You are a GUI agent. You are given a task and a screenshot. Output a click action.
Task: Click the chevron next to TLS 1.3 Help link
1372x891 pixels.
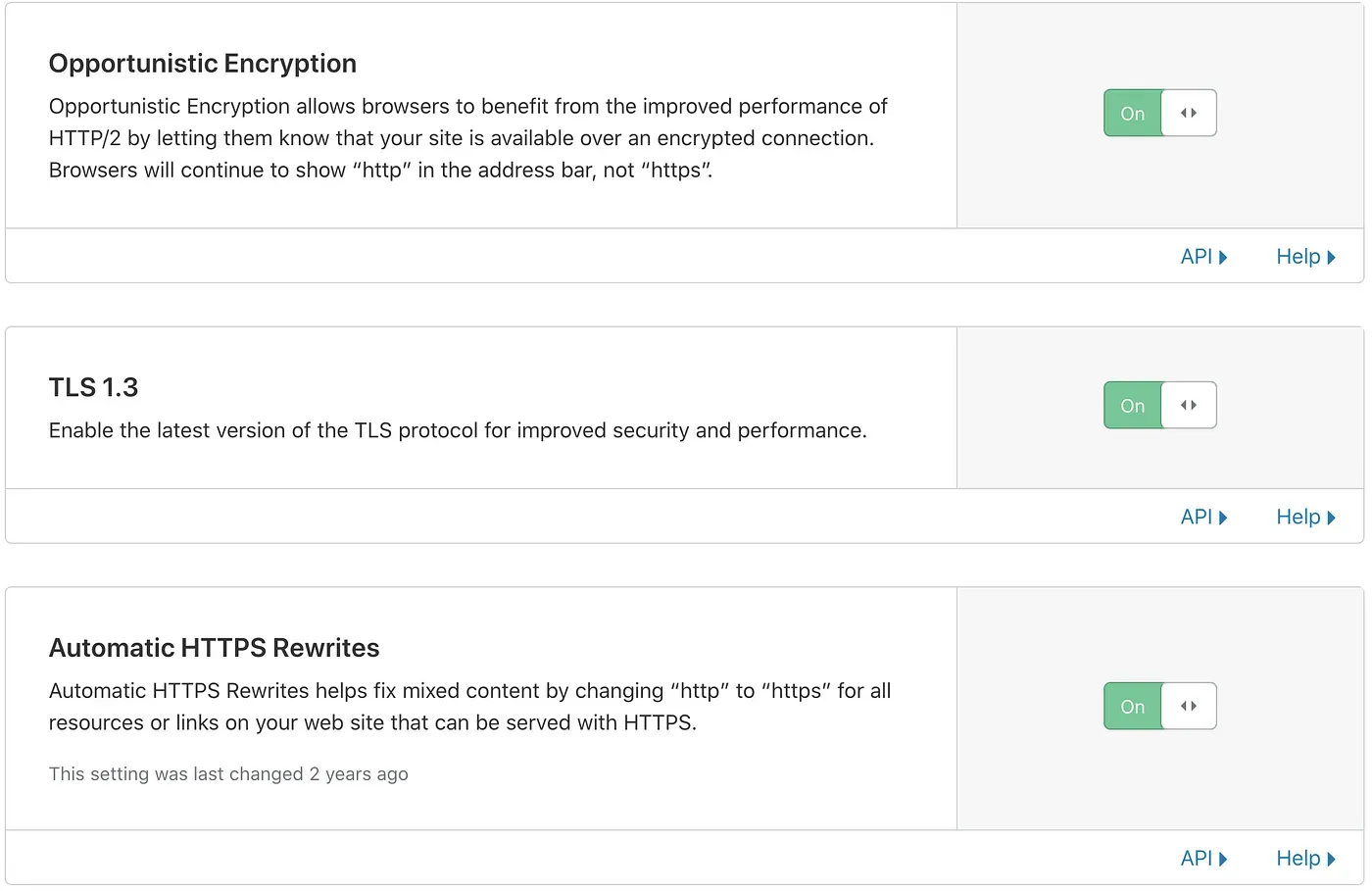click(1332, 517)
